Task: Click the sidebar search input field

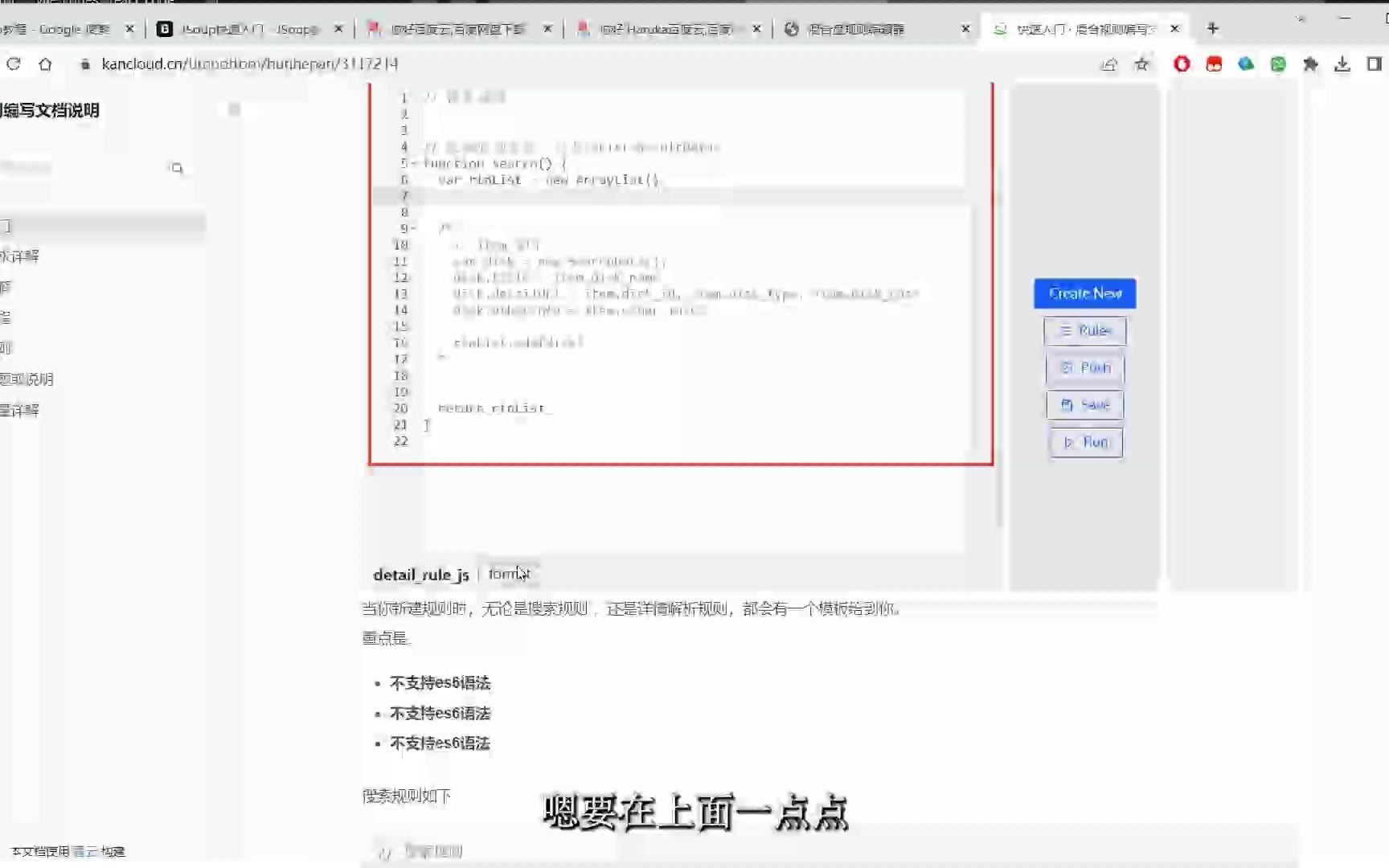Action: click(80, 167)
